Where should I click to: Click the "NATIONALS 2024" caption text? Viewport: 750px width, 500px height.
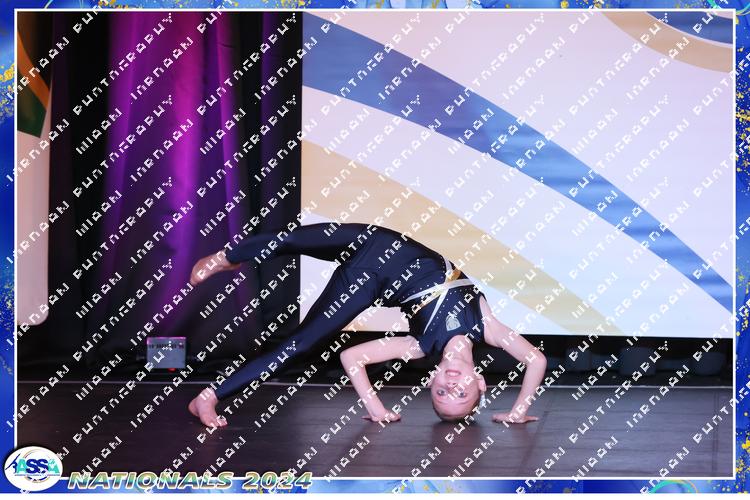(190, 480)
